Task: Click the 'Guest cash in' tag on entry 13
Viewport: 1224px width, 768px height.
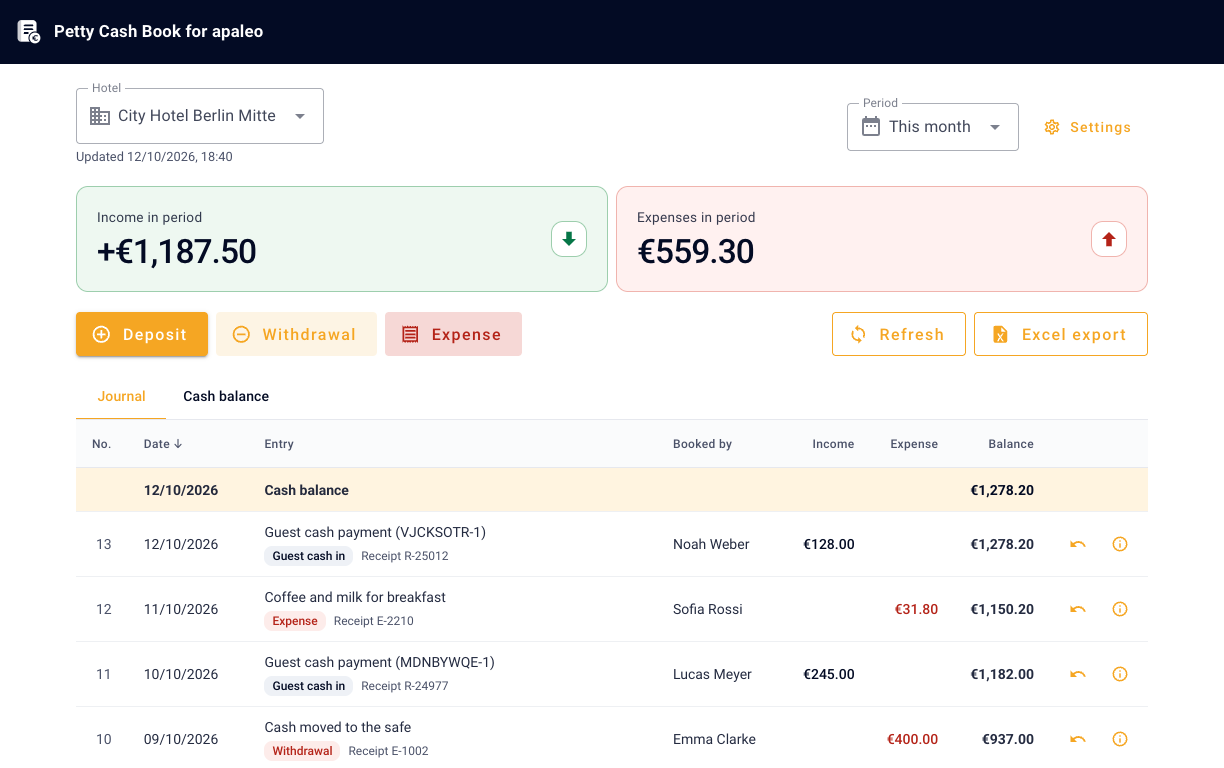Action: 309,556
